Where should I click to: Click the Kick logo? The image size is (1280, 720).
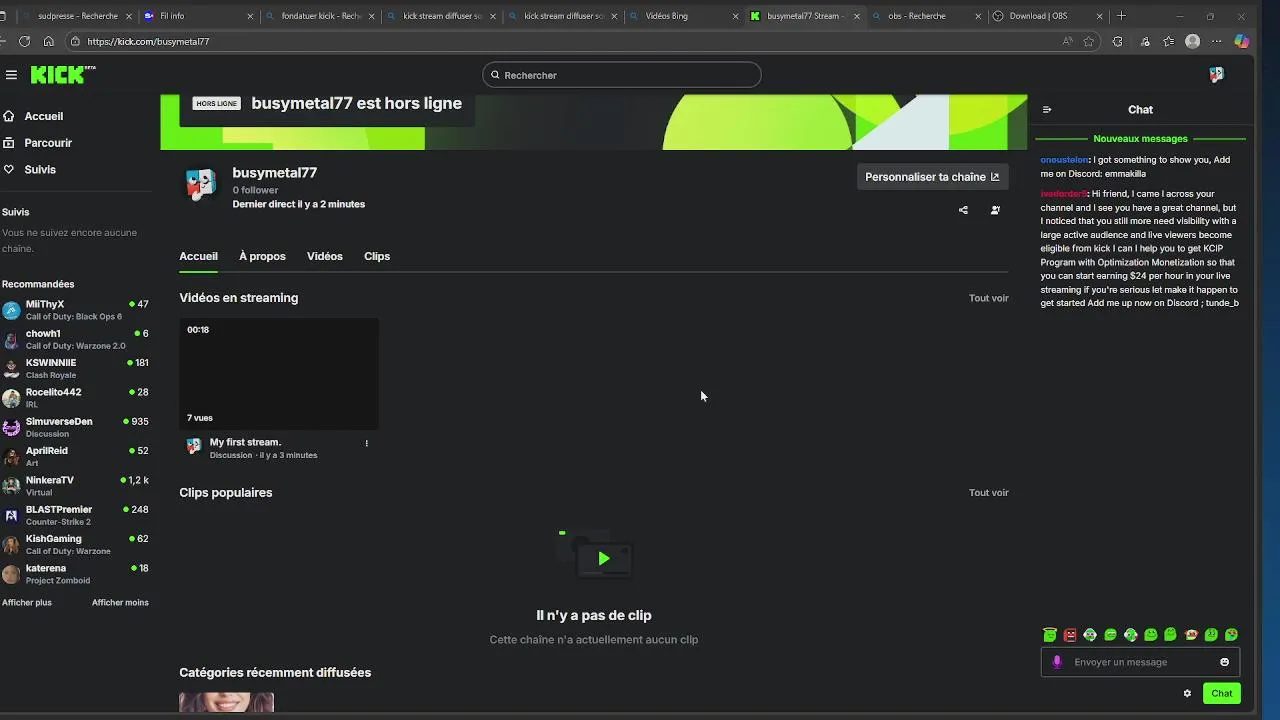pos(62,75)
